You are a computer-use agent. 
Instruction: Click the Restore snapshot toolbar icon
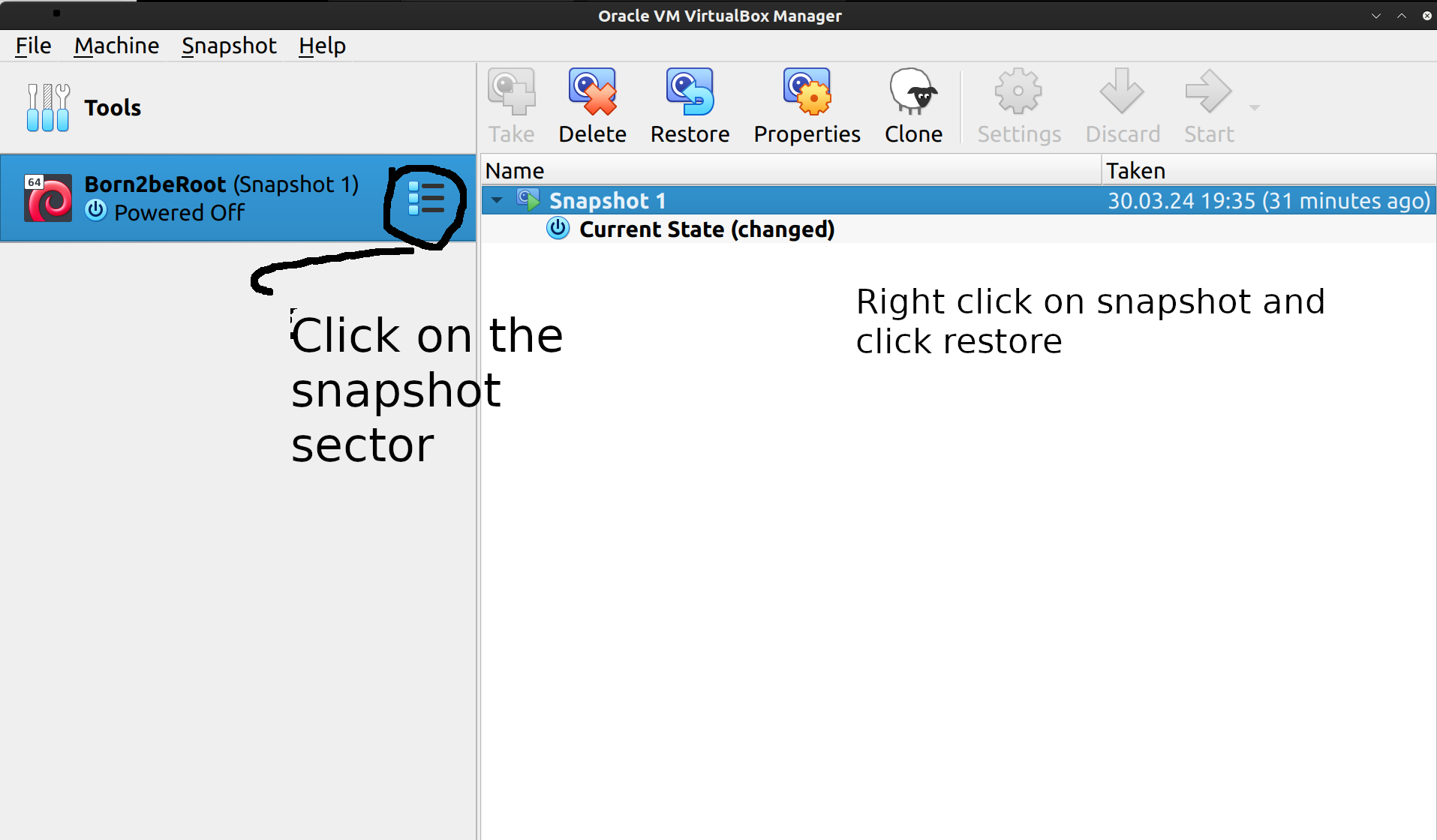[690, 92]
